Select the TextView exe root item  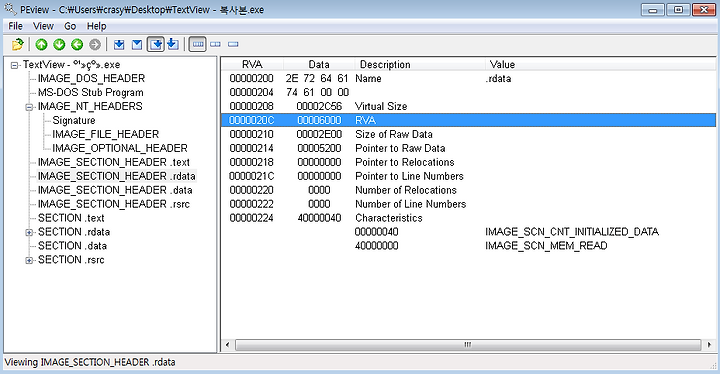coord(72,65)
